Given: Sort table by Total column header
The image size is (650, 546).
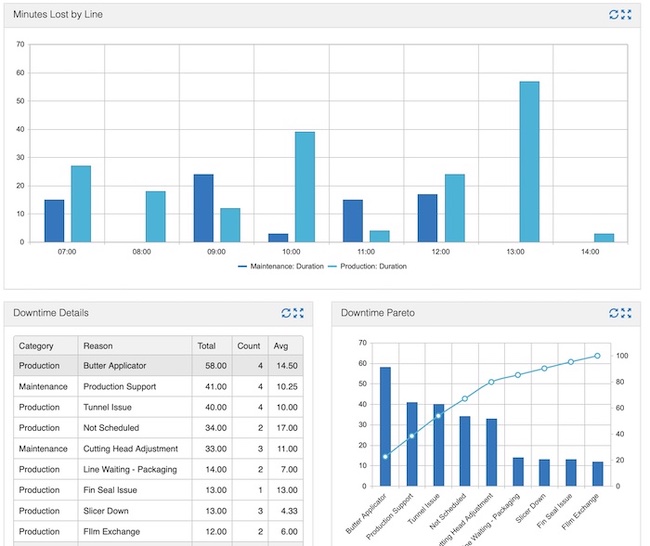Looking at the screenshot, I should point(212,346).
